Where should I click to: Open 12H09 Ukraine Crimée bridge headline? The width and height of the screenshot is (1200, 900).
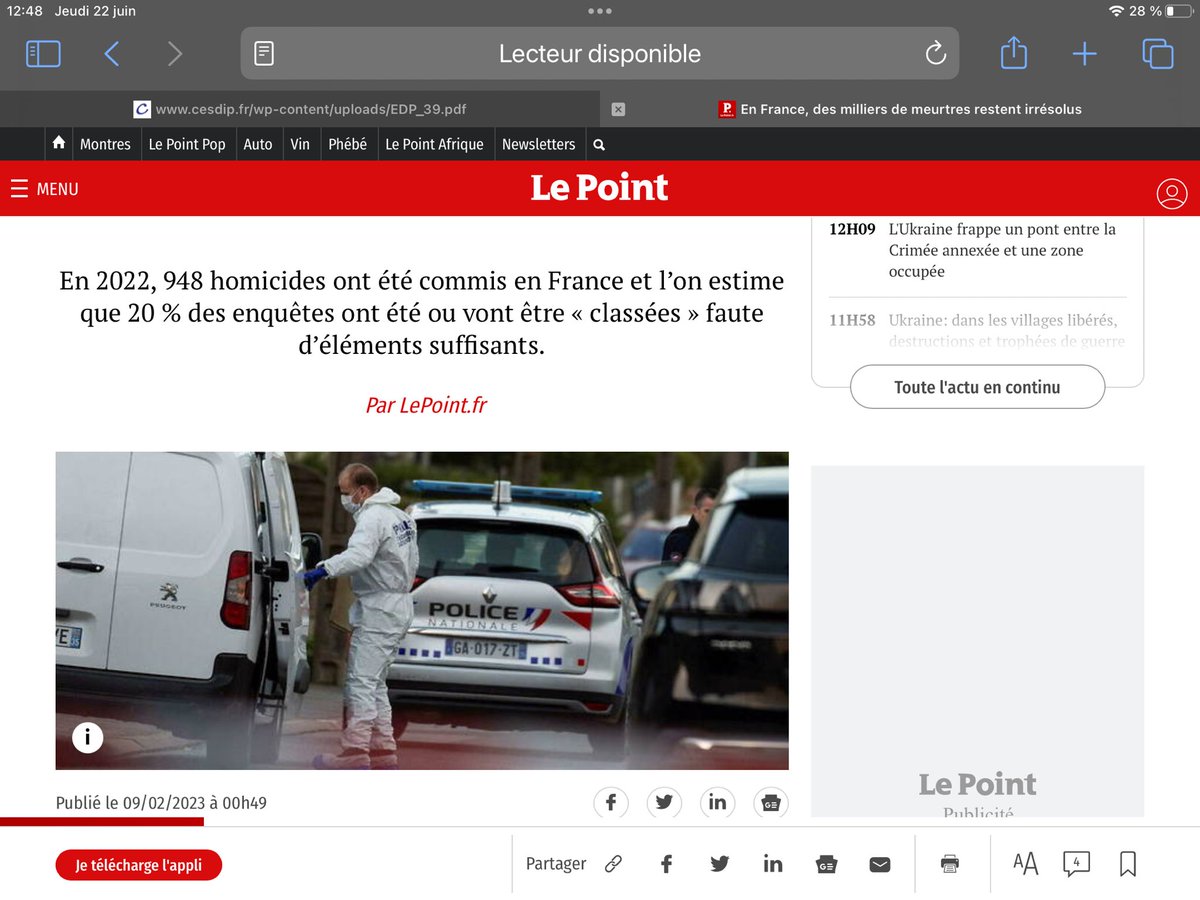pyautogui.click(x=1002, y=250)
